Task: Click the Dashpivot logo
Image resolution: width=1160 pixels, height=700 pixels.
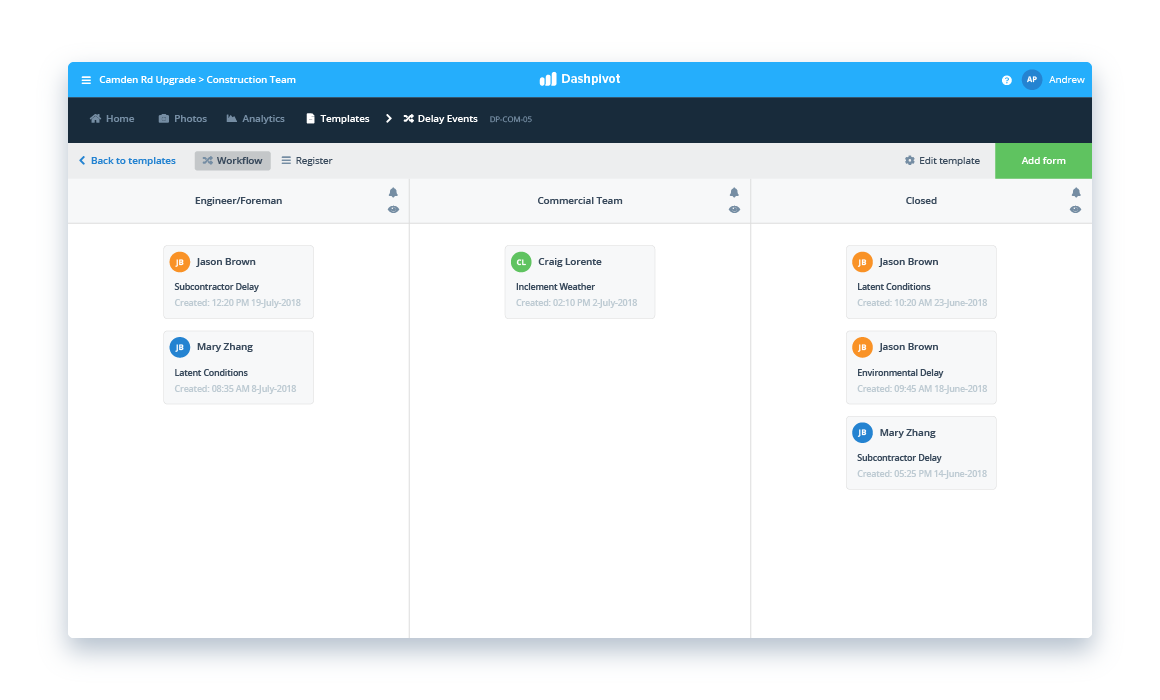Action: [x=579, y=79]
